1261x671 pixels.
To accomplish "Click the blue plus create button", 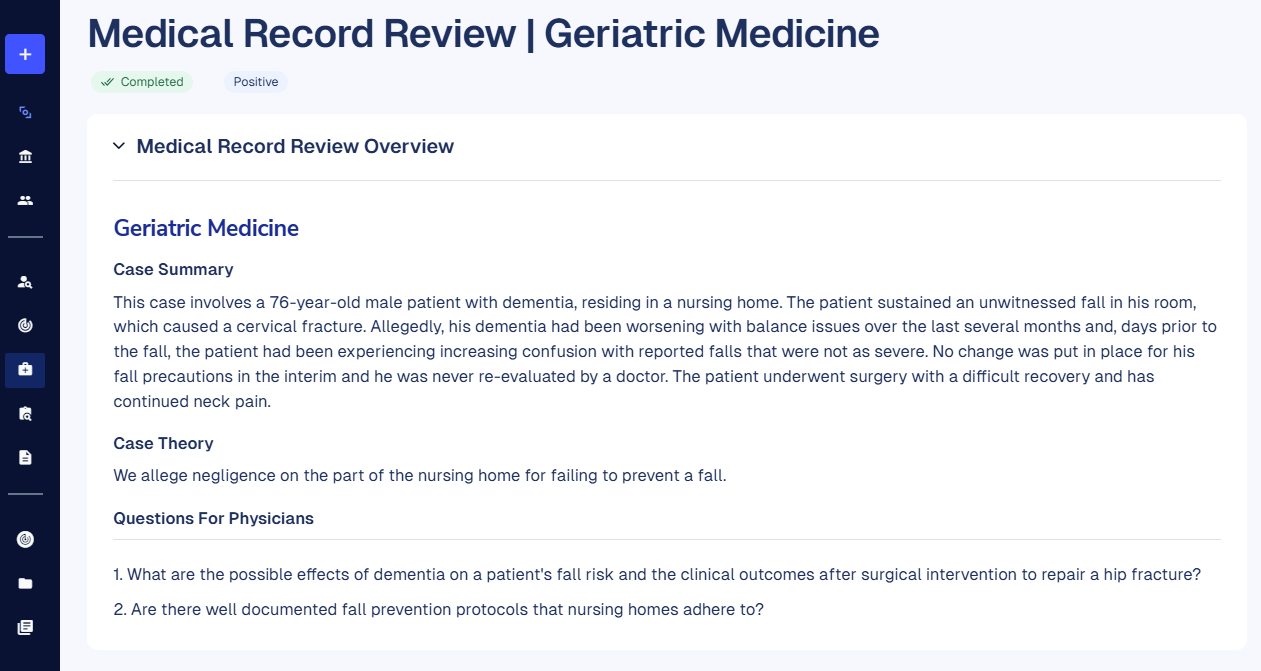I will [25, 54].
